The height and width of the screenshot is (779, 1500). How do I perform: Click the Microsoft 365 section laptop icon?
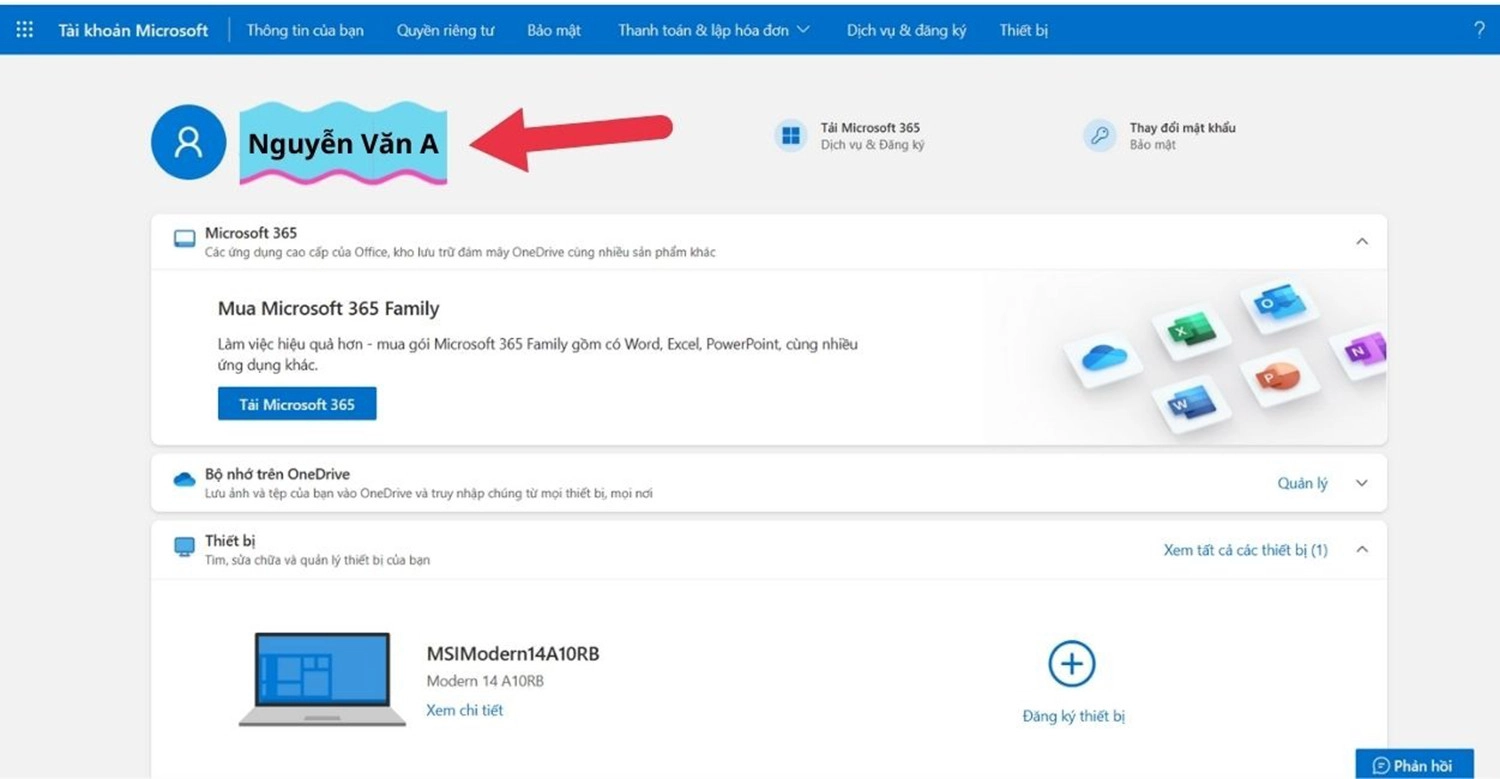tap(185, 239)
